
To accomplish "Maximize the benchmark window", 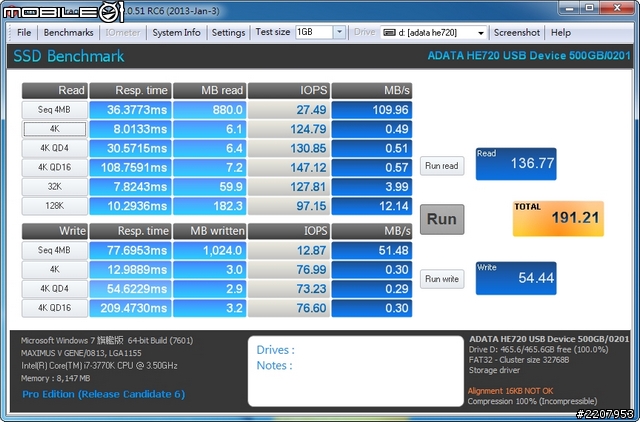I will click(x=589, y=7).
